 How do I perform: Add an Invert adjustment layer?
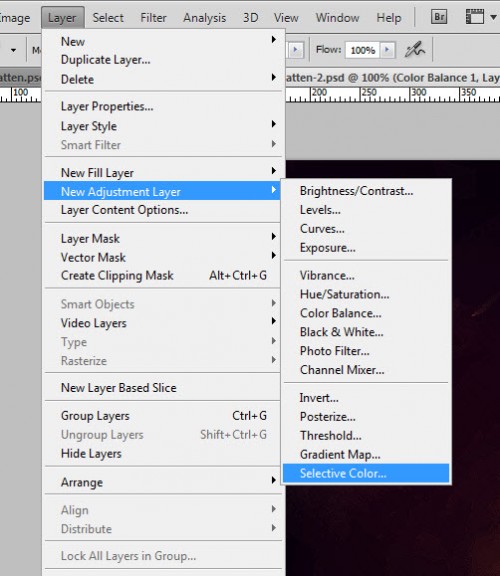point(366,398)
